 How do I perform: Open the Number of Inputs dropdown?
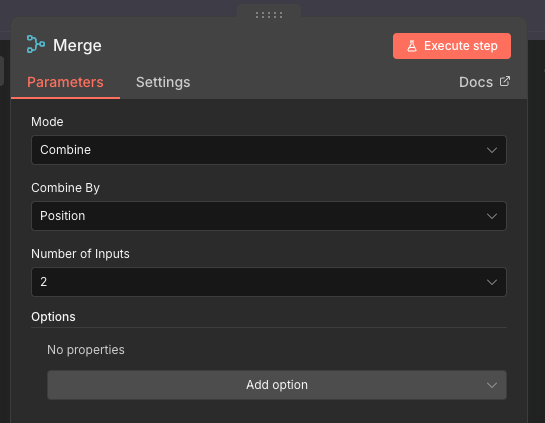click(269, 282)
